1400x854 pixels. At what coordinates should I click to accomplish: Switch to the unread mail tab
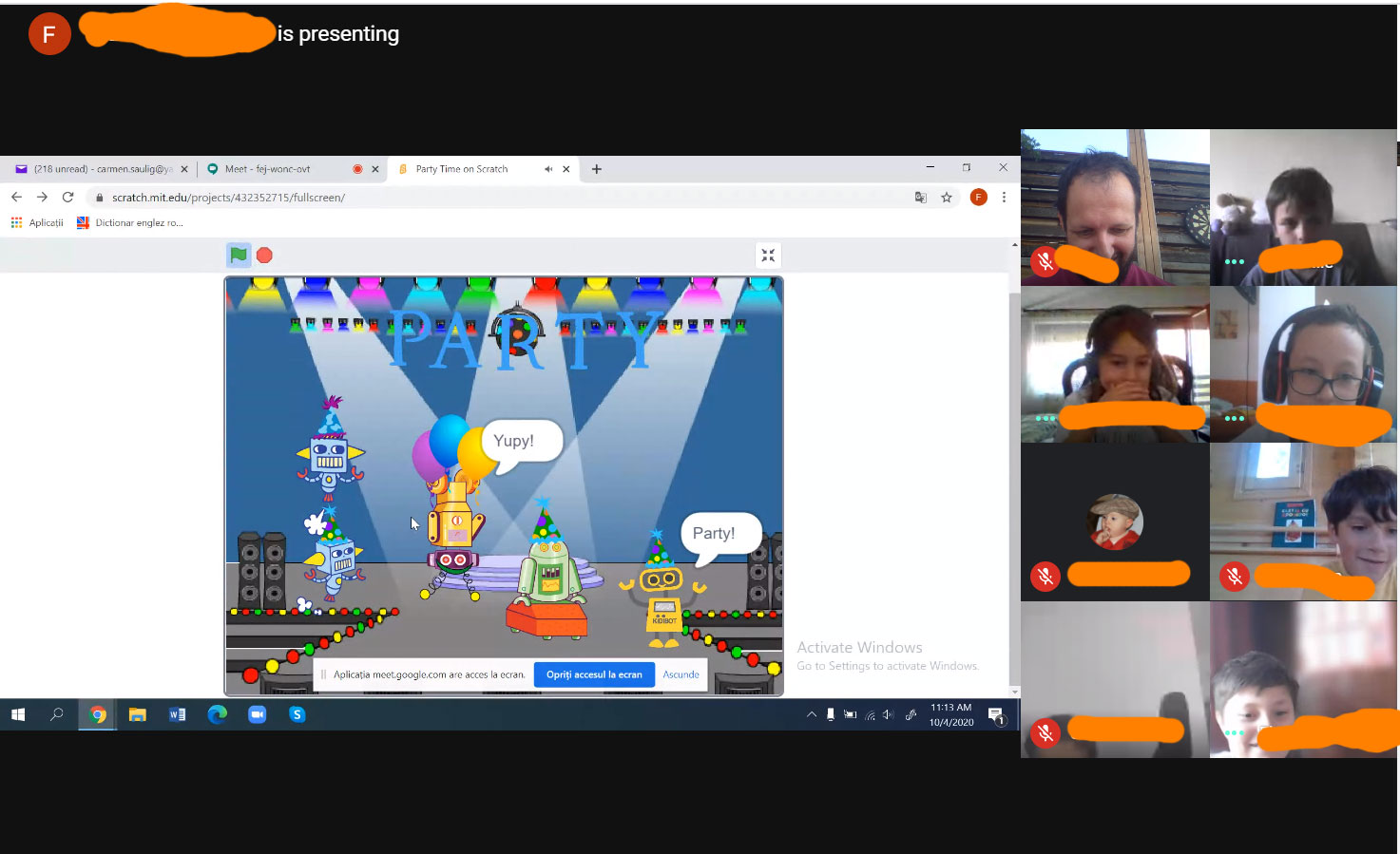click(95, 169)
